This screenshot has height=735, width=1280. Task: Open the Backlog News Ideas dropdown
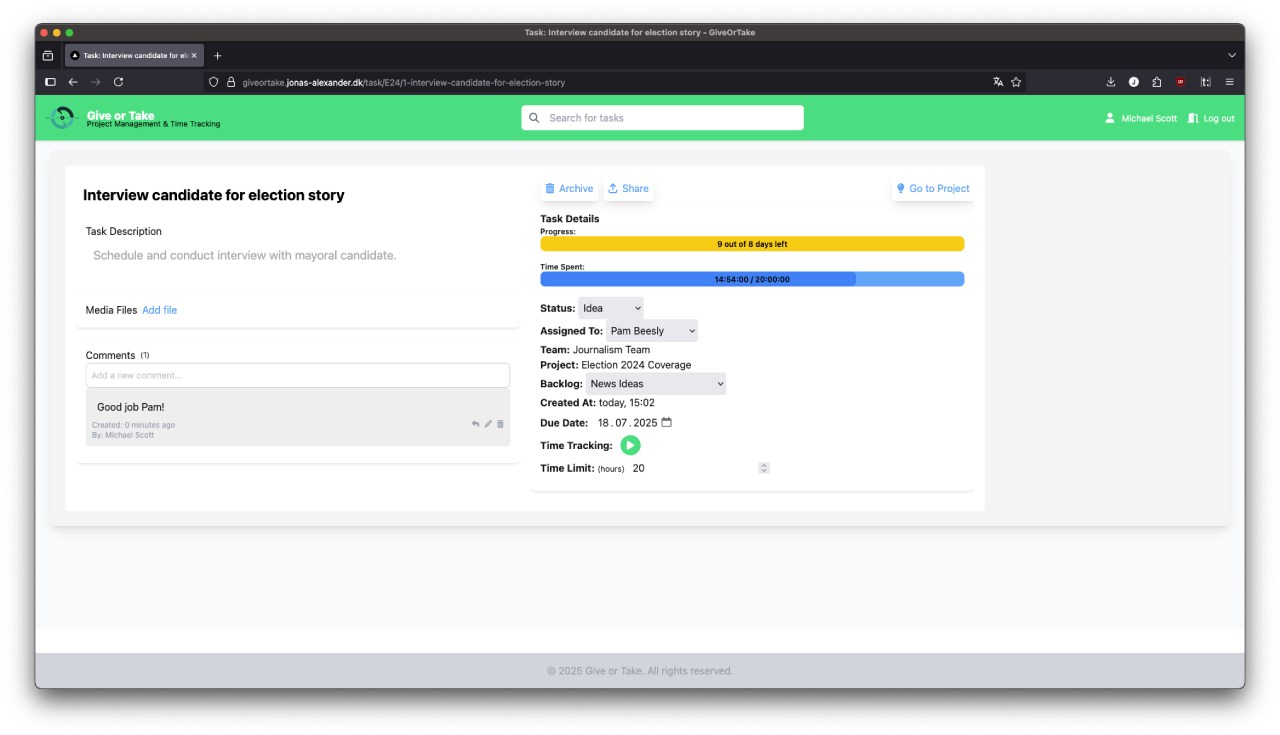656,384
